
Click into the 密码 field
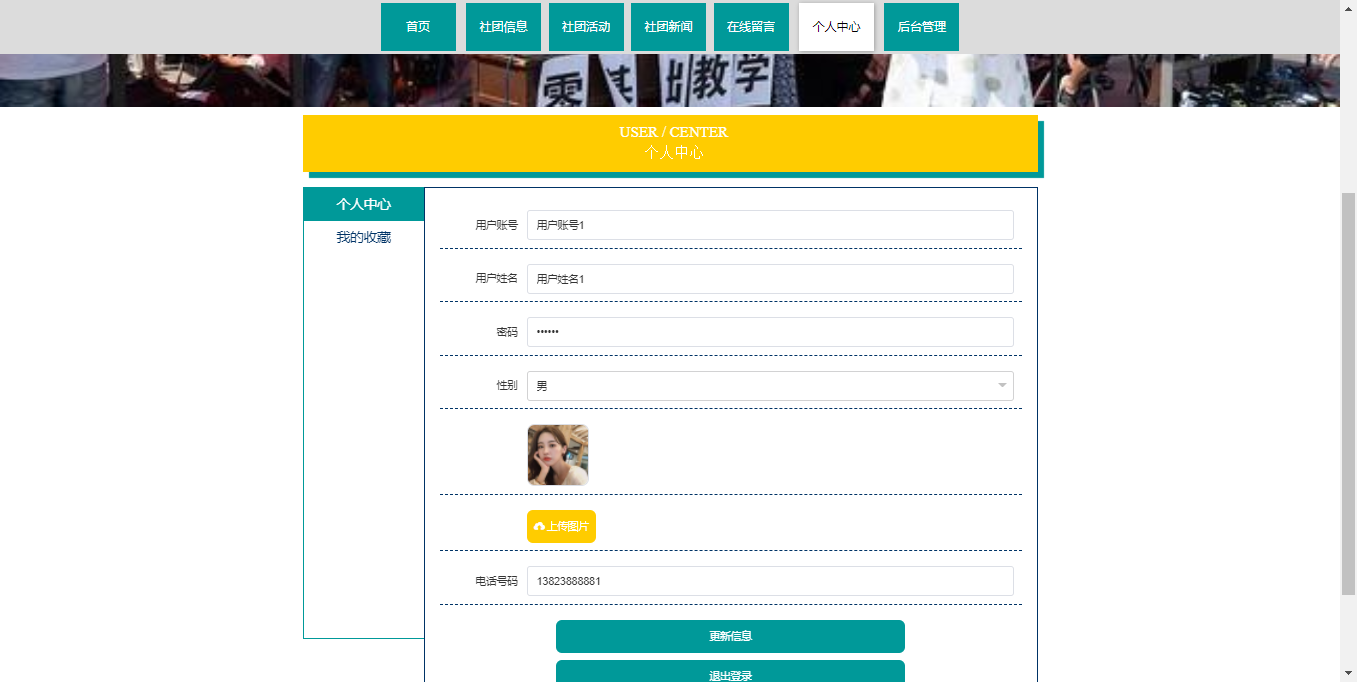click(x=770, y=332)
